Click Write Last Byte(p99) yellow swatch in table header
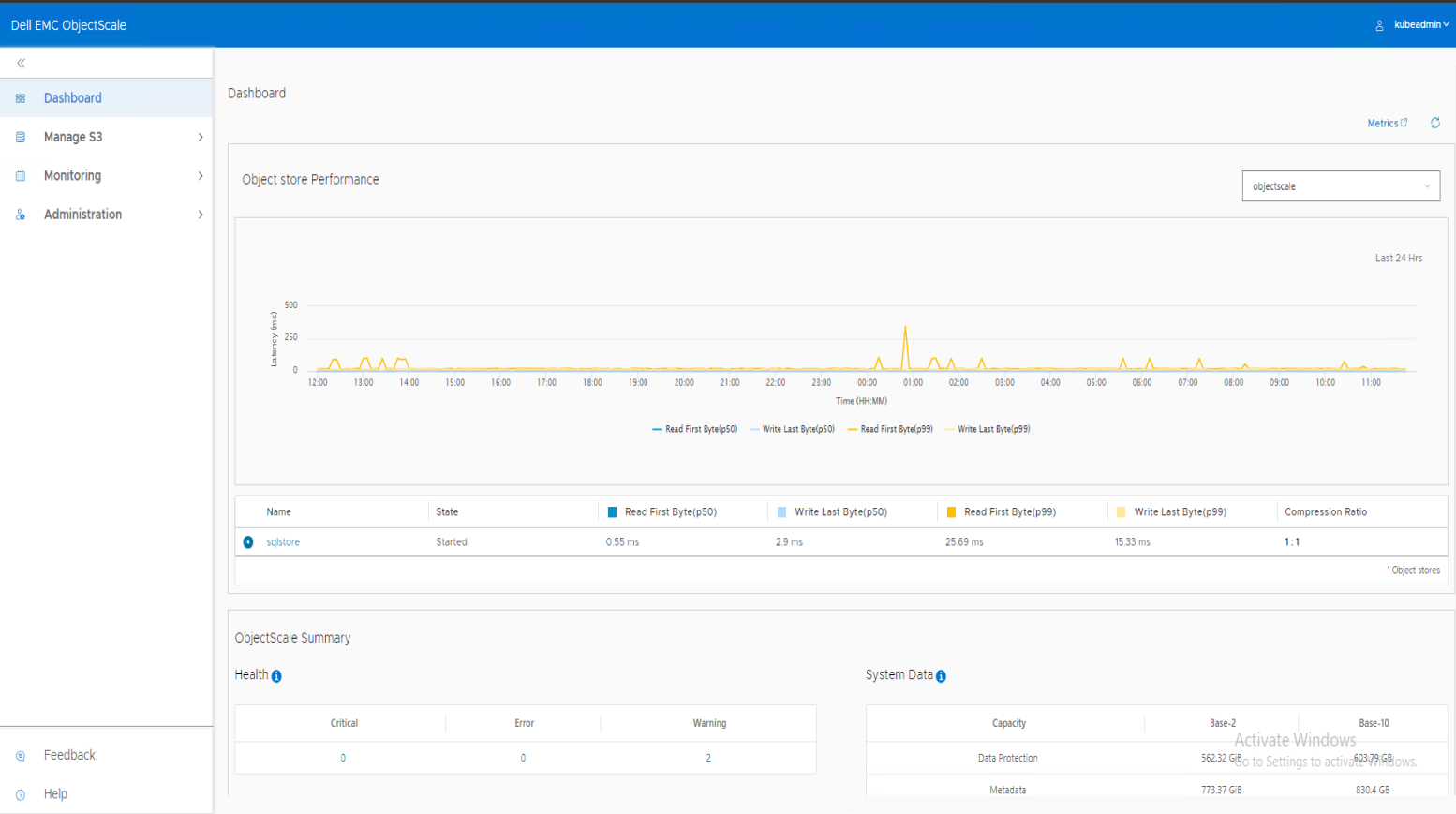This screenshot has height=814, width=1456. 1122,512
